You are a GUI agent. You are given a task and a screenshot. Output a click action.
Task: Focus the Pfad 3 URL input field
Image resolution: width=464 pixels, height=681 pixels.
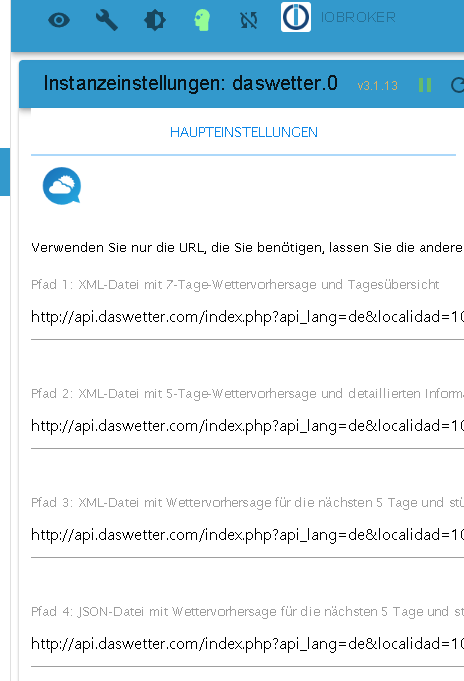pyautogui.click(x=247, y=536)
